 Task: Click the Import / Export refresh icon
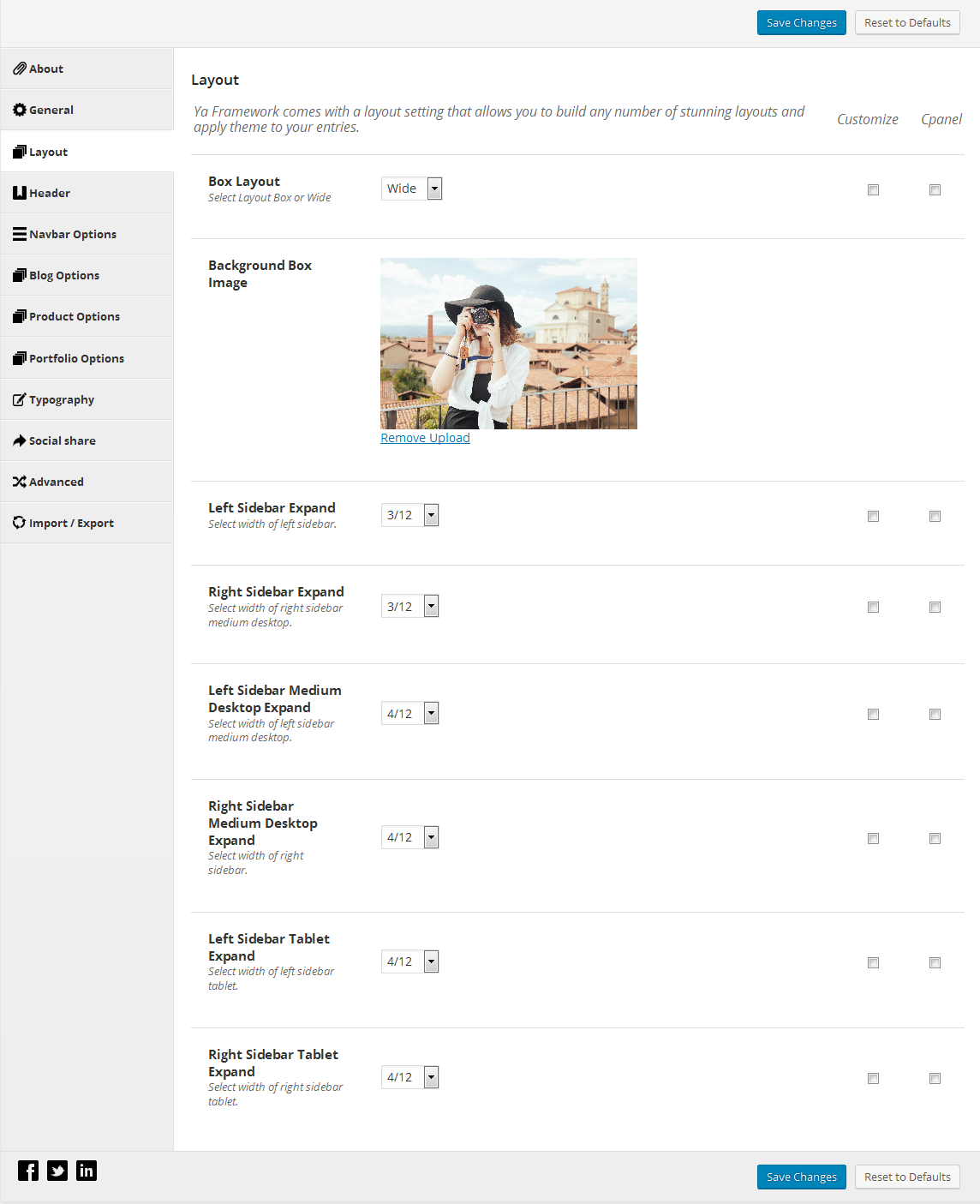tap(20, 523)
